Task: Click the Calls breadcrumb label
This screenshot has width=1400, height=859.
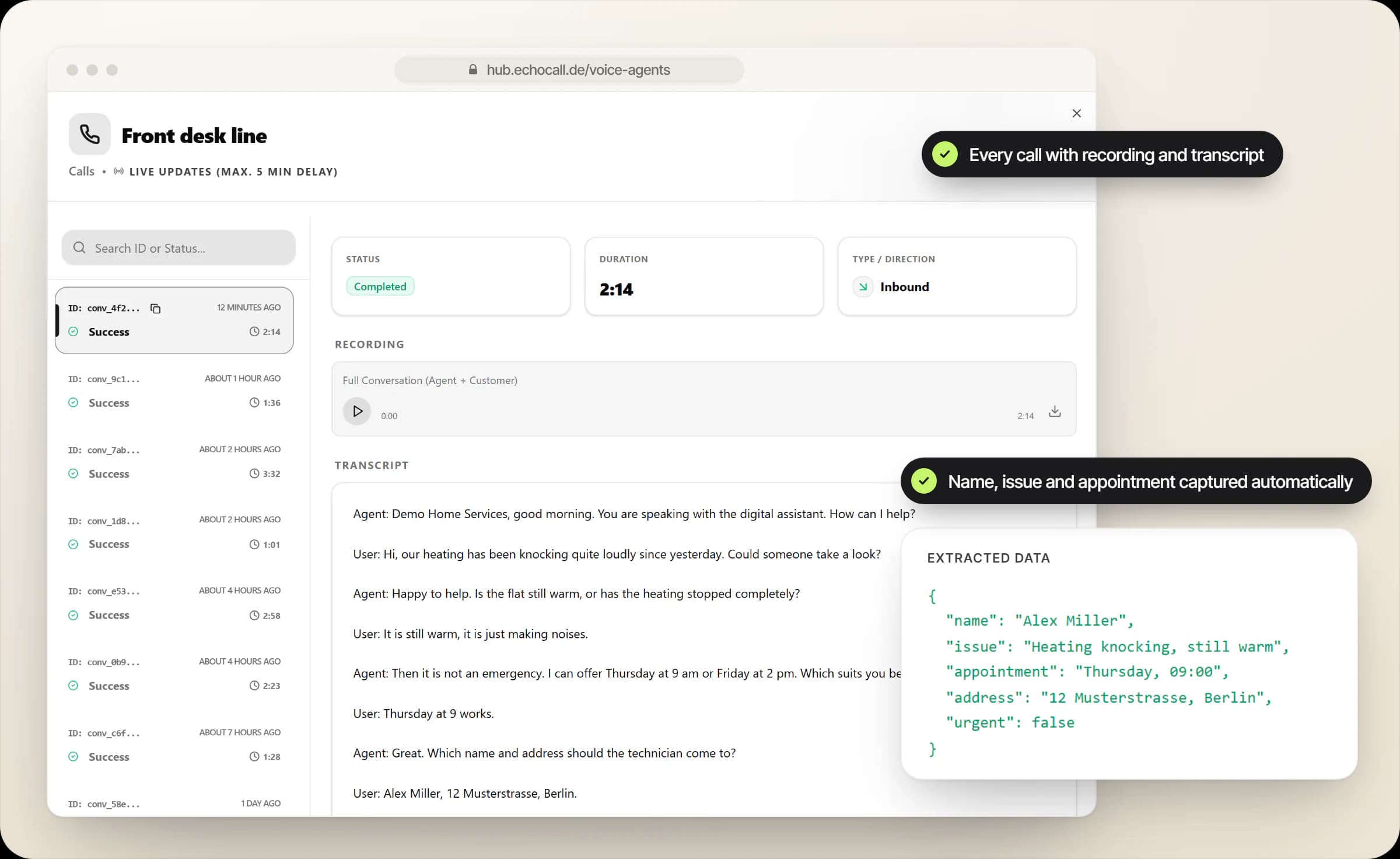Action: pyautogui.click(x=82, y=171)
